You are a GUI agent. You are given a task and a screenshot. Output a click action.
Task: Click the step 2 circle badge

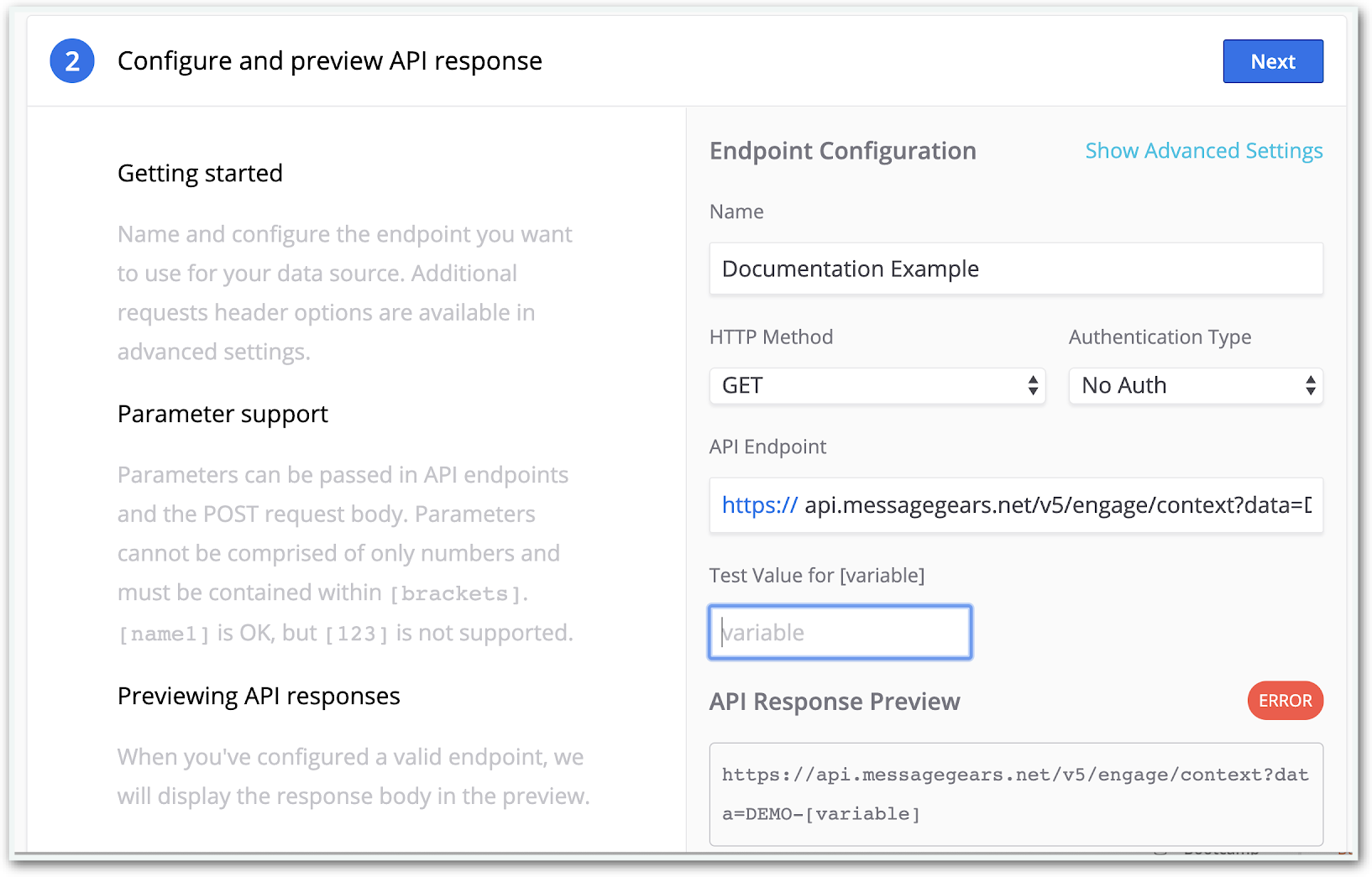pyautogui.click(x=72, y=60)
